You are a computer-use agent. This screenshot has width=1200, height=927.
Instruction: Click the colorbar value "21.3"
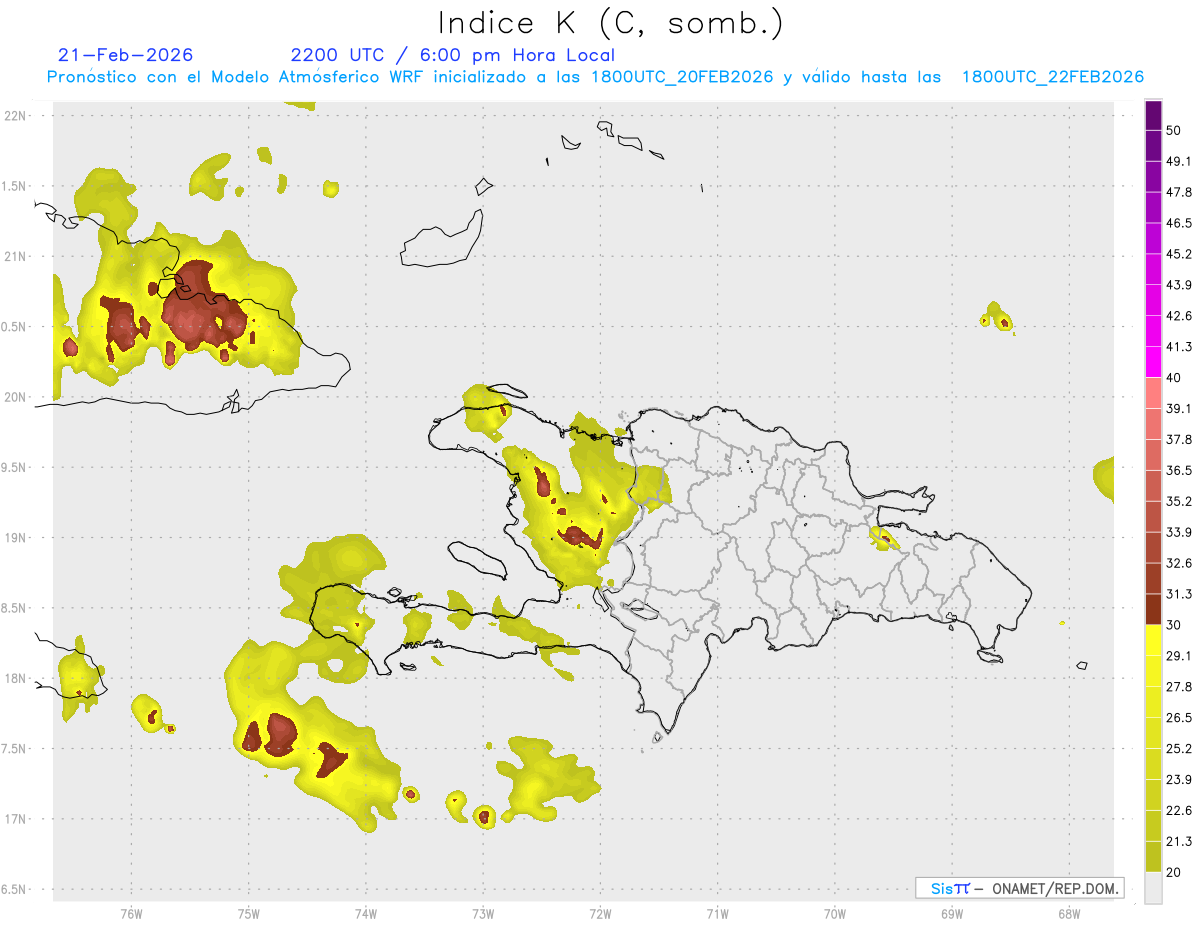coord(1180,842)
